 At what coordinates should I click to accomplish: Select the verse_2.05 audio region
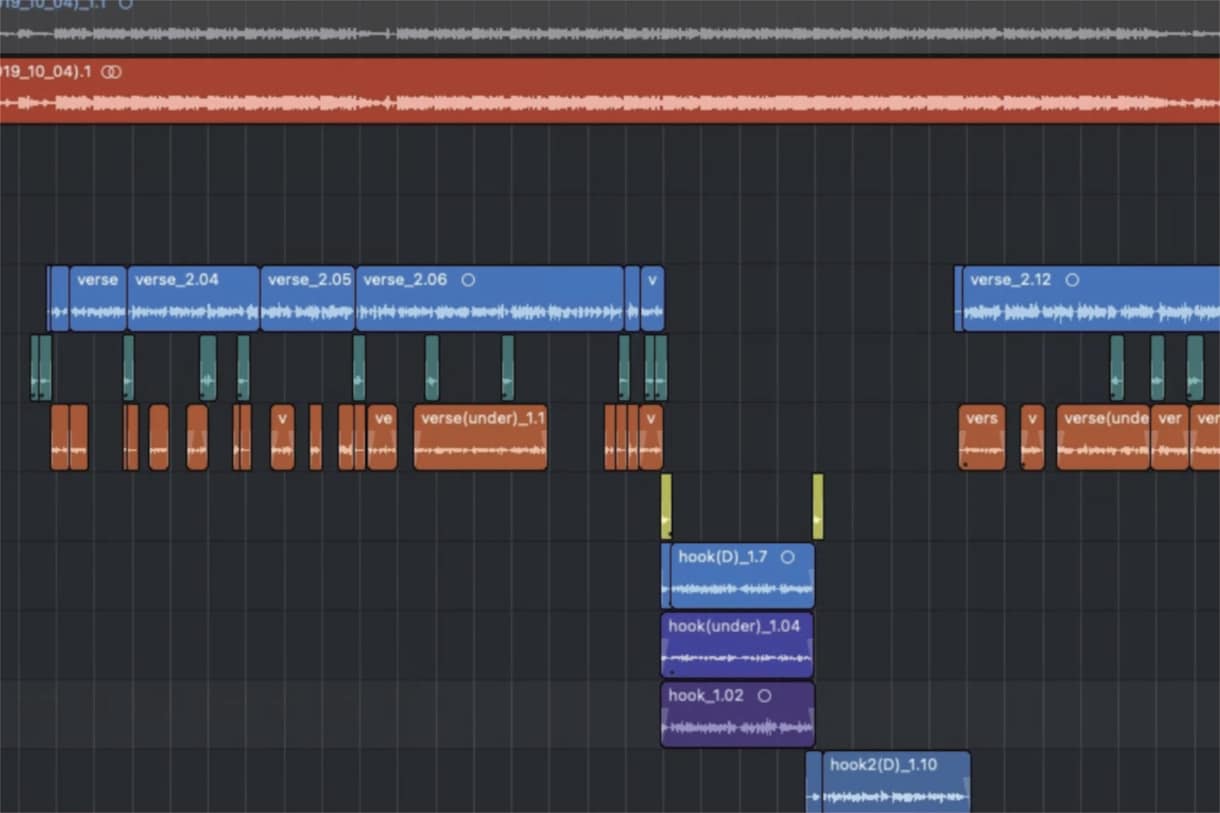308,298
